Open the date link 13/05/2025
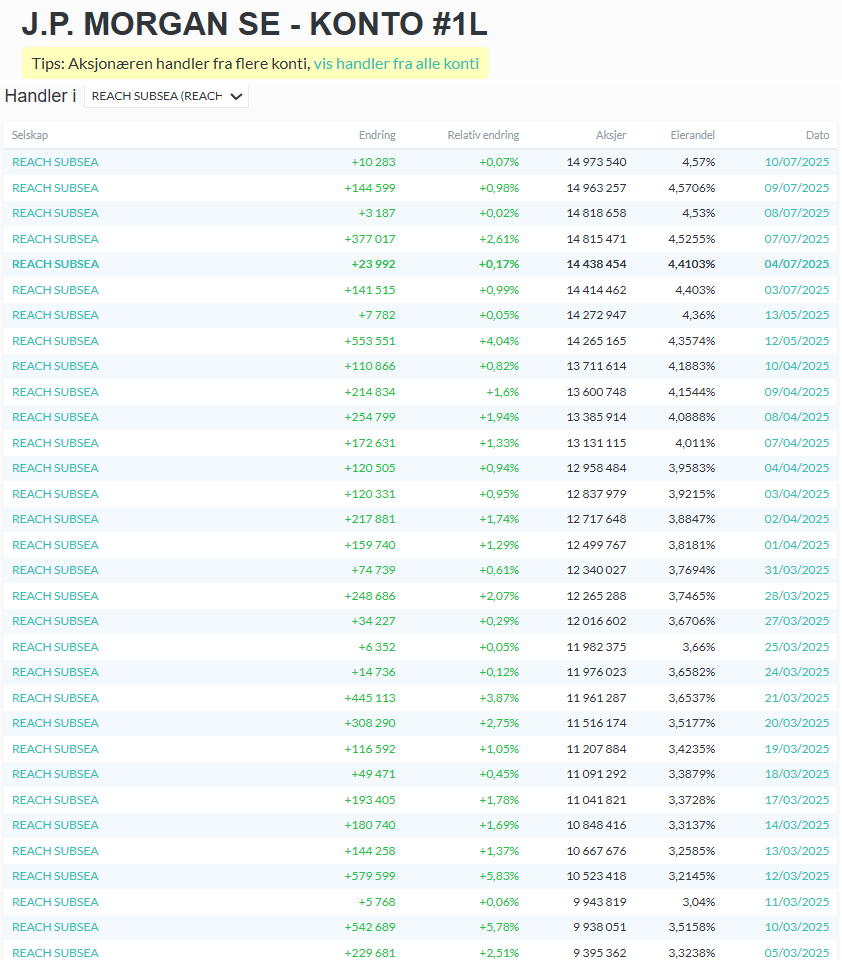This screenshot has height=965, width=842. (x=796, y=315)
